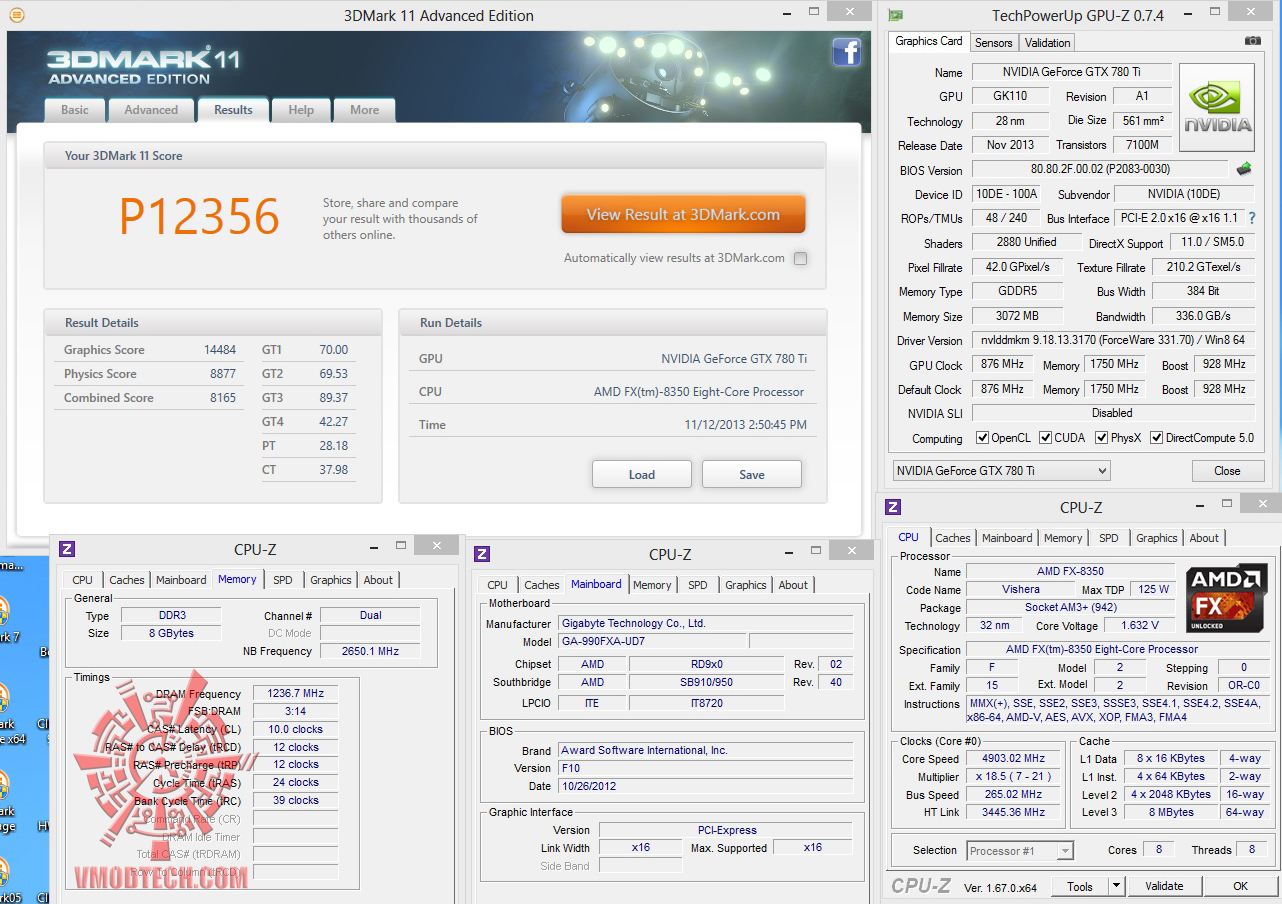The height and width of the screenshot is (904, 1282).
Task: Click the GPU-Z camera screenshot icon
Action: tap(1252, 41)
